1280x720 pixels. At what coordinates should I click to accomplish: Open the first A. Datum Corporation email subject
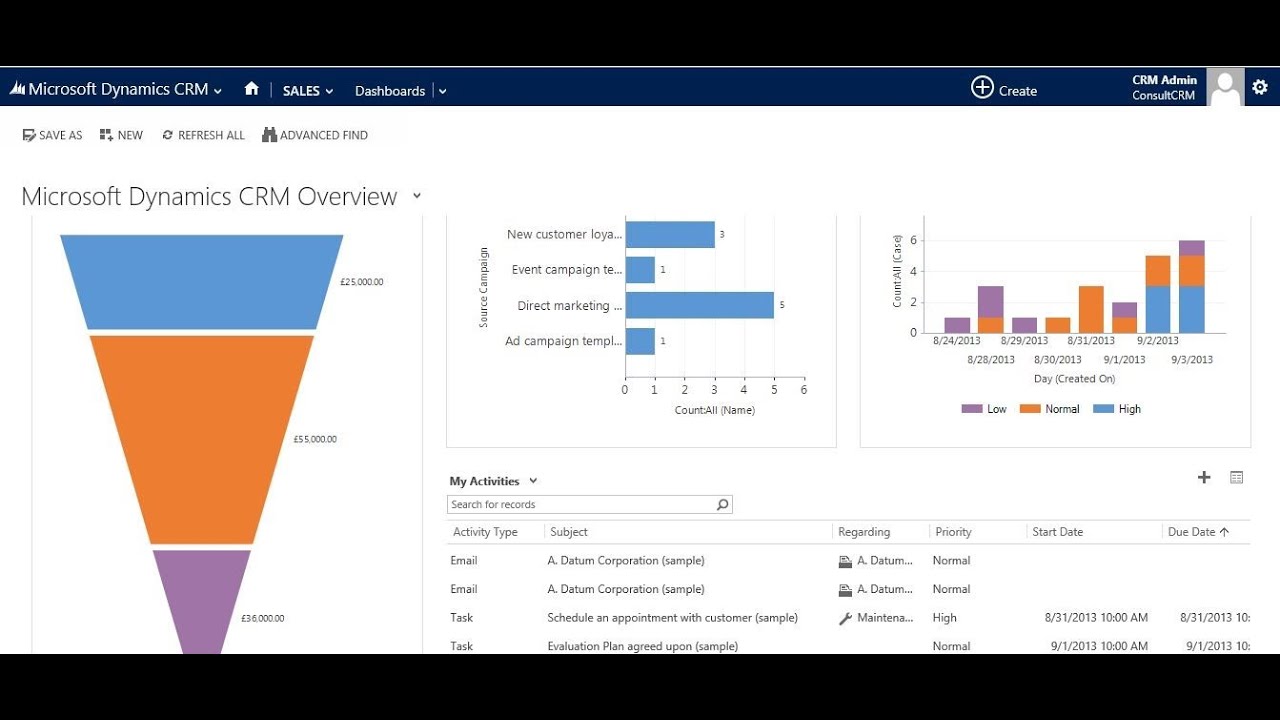(x=626, y=561)
